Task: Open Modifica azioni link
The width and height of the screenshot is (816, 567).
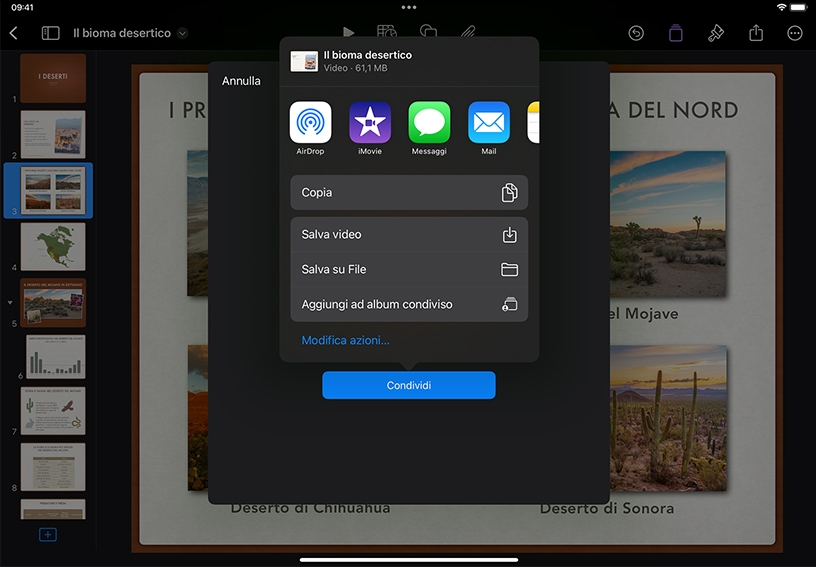Action: [x=345, y=340]
